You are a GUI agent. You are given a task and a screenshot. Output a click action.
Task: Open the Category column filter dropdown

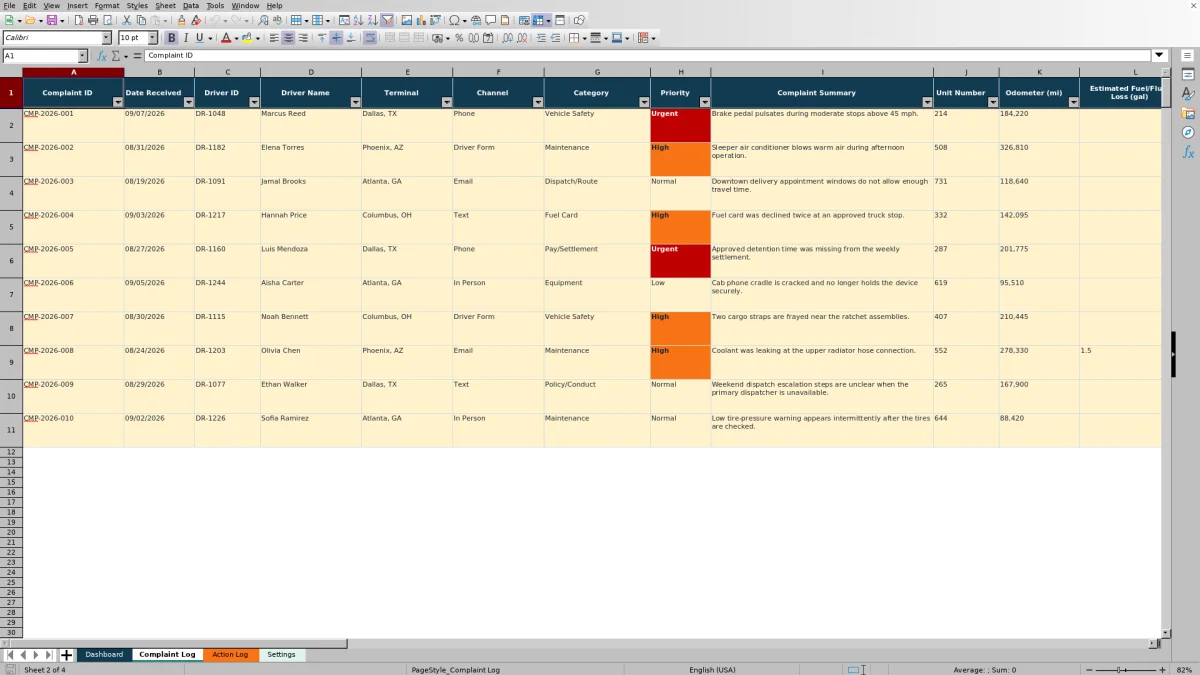643,102
